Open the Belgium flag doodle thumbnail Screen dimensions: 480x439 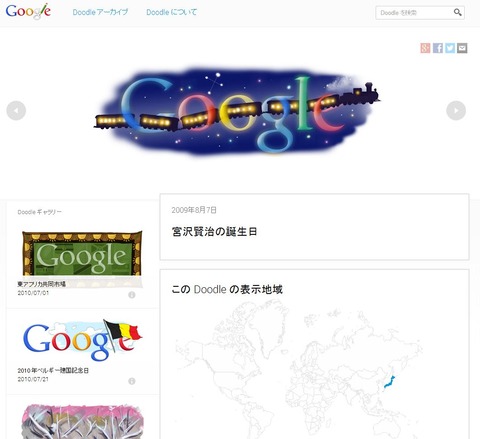(83, 340)
